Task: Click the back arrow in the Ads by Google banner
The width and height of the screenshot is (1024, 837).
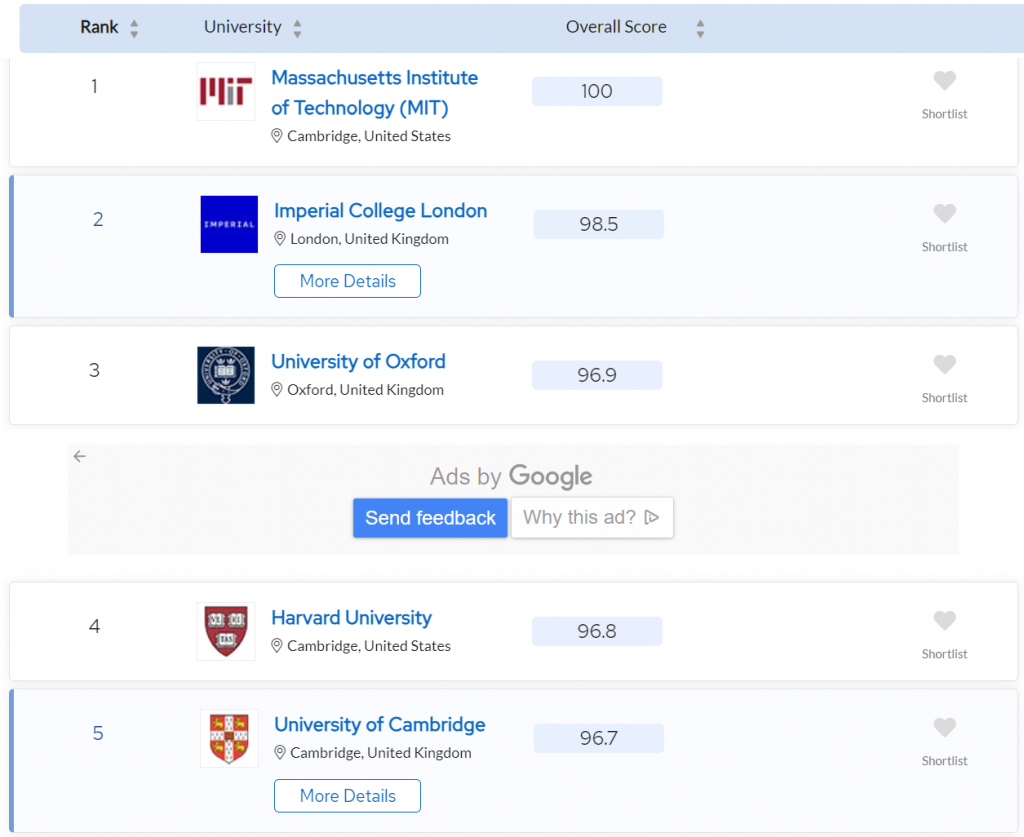Action: (80, 456)
